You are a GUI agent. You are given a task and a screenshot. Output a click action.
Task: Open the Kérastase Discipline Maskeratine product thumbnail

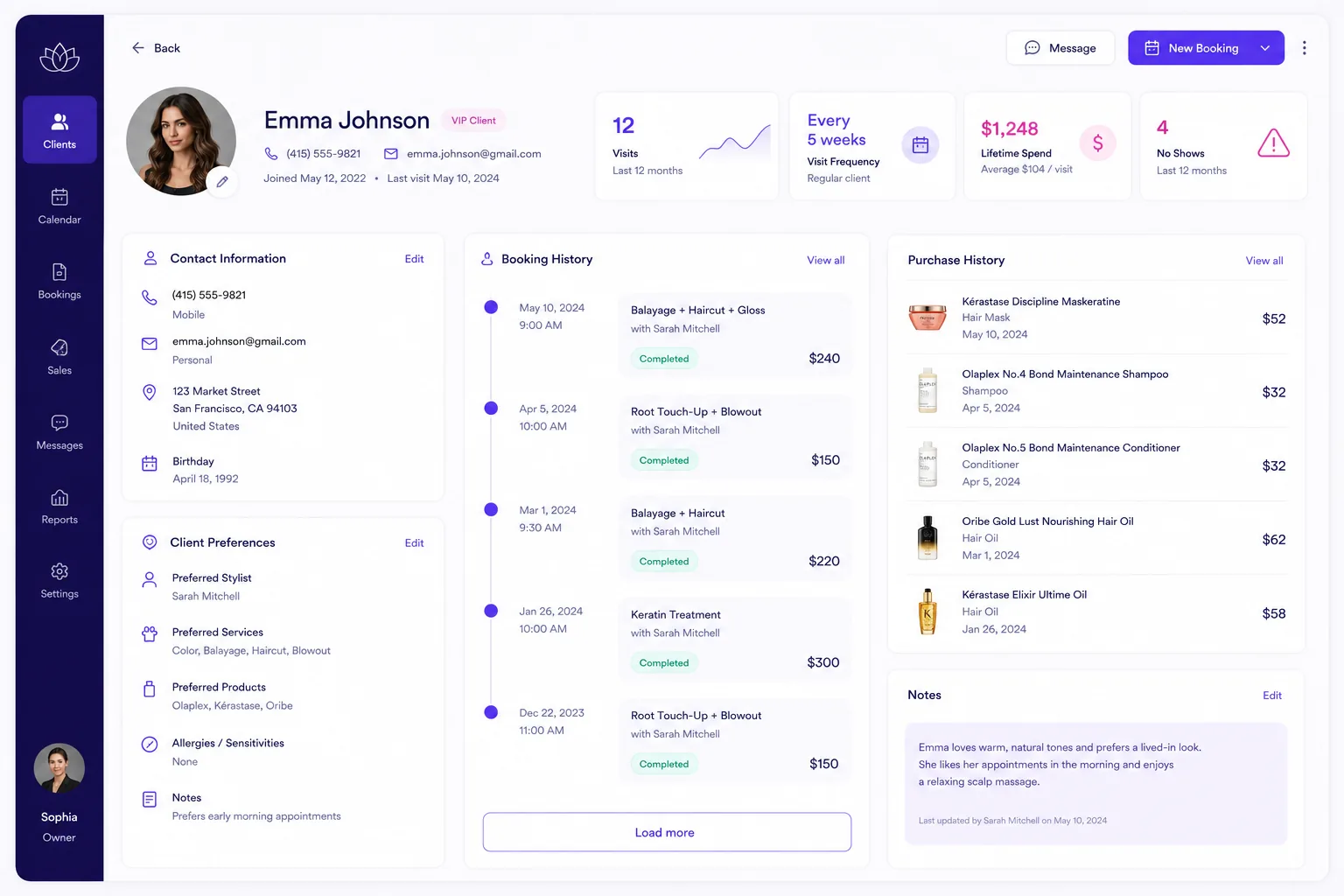(x=927, y=318)
